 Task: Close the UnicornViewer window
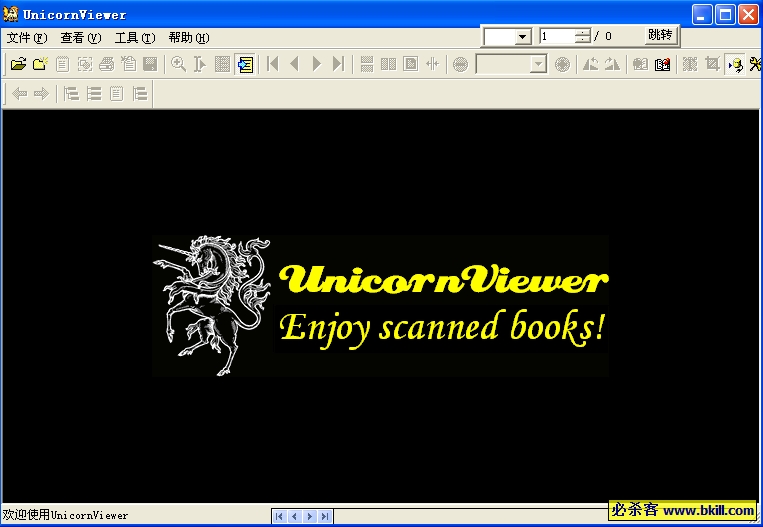point(748,15)
